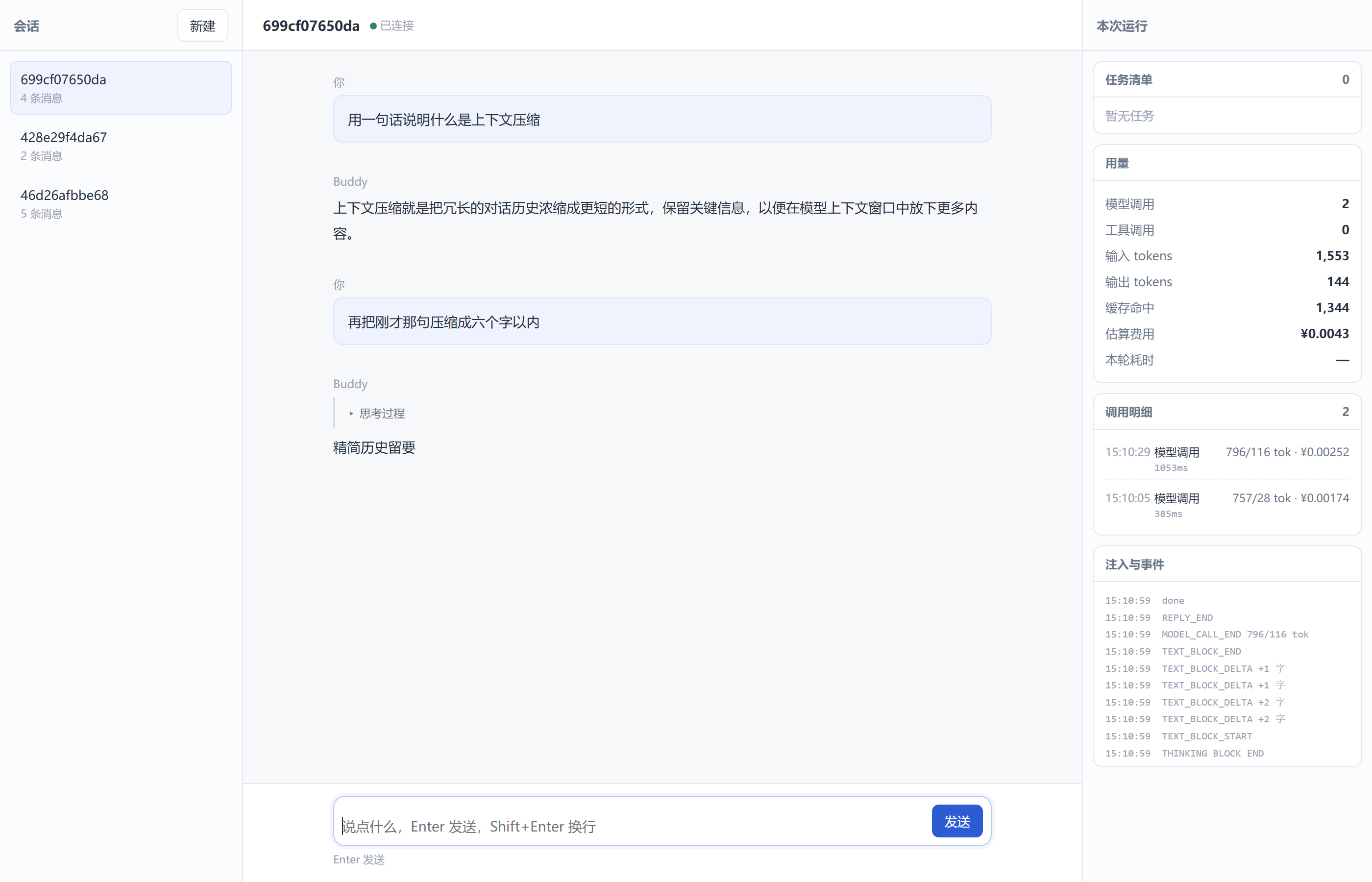Image resolution: width=1372 pixels, height=882 pixels.
Task: Select the message 用一句话说明什么是上下文压缩
Action: point(662,119)
